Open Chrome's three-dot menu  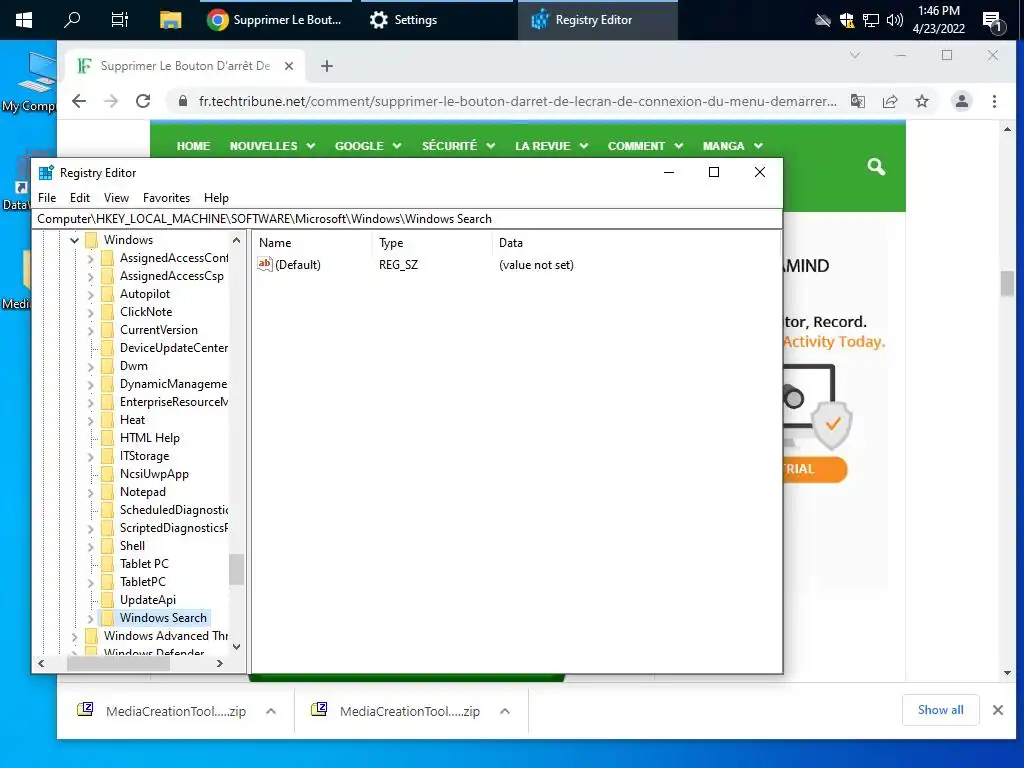pos(994,101)
